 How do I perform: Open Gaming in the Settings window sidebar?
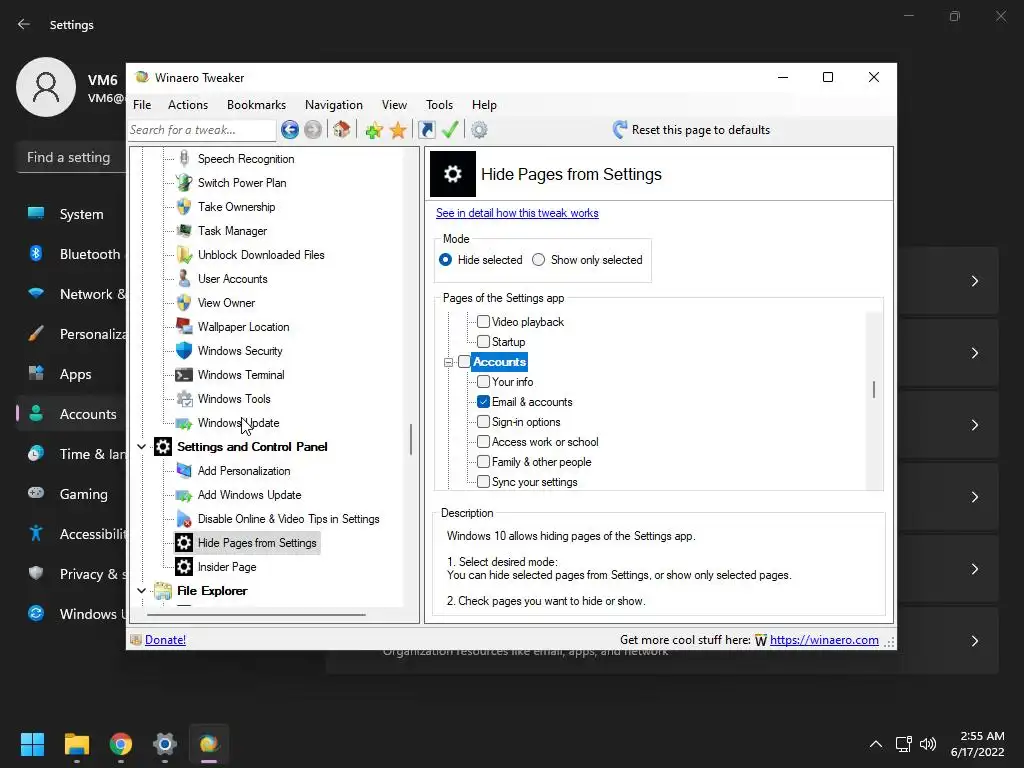[x=84, y=494]
